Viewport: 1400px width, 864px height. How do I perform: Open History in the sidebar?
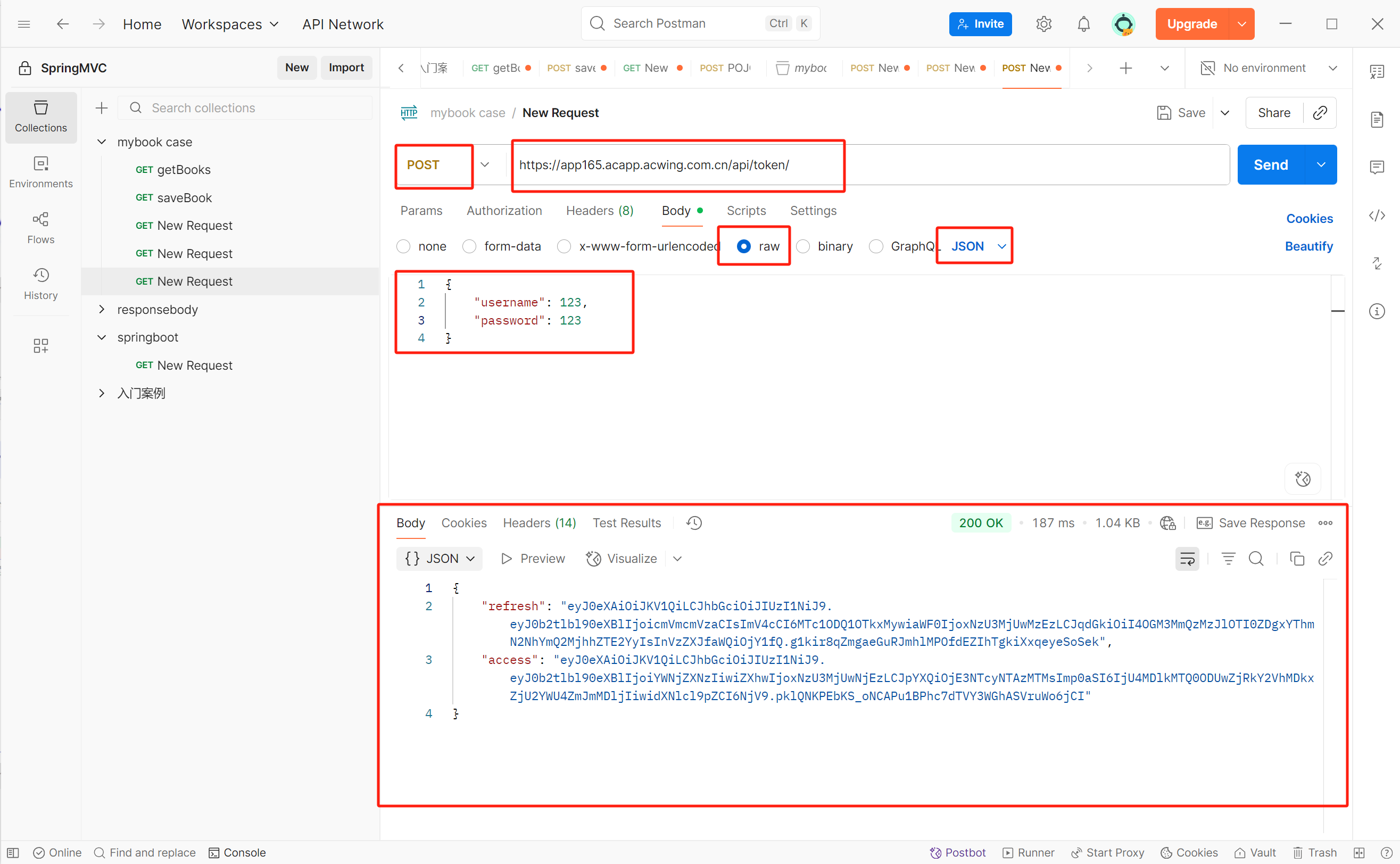pos(41,284)
